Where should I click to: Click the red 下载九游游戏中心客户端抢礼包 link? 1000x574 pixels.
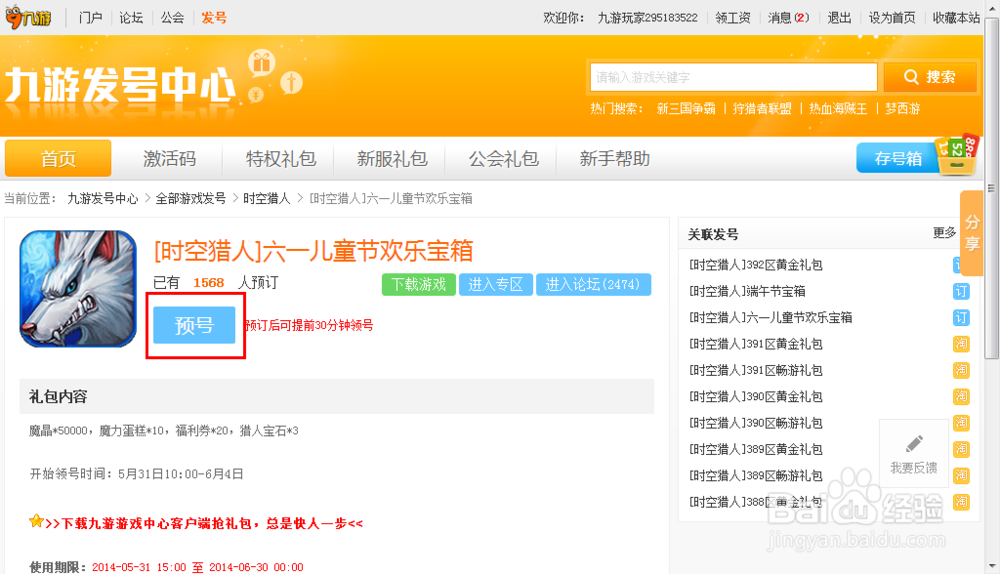click(x=204, y=524)
